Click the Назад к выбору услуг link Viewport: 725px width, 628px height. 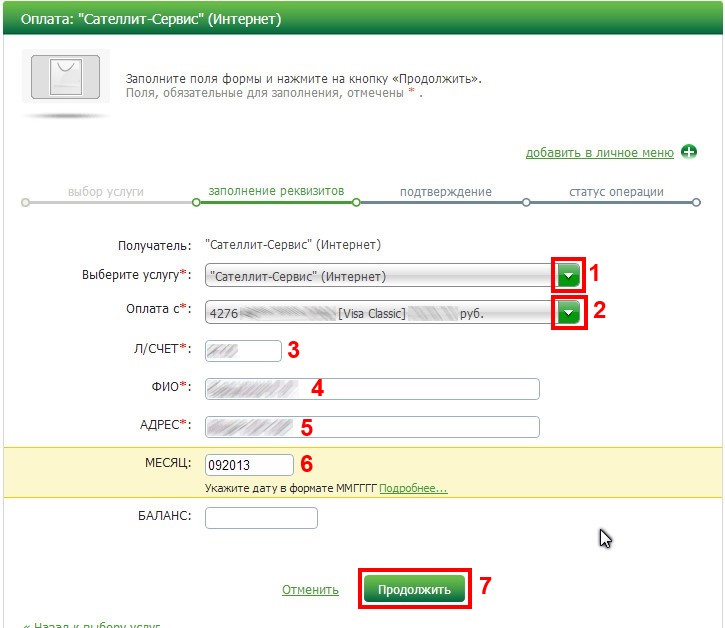[x=92, y=624]
